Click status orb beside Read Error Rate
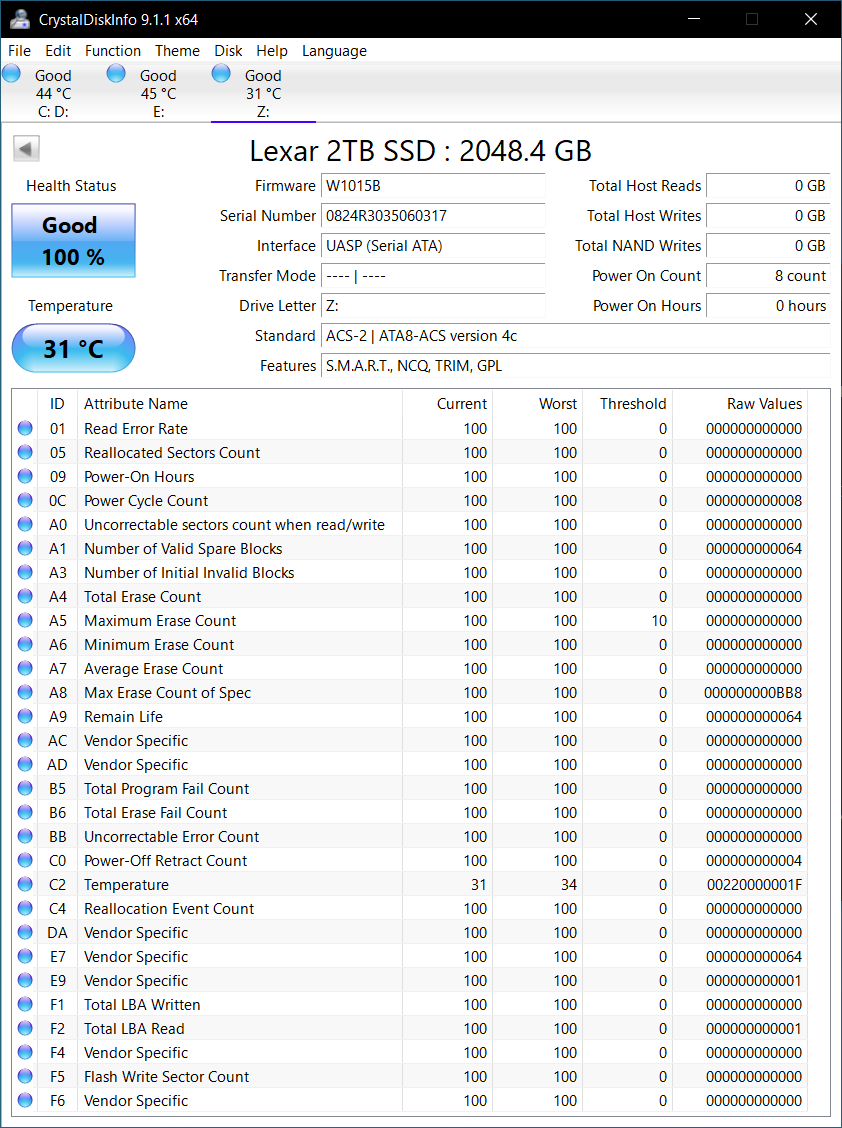Image resolution: width=842 pixels, height=1128 pixels. pos(25,429)
